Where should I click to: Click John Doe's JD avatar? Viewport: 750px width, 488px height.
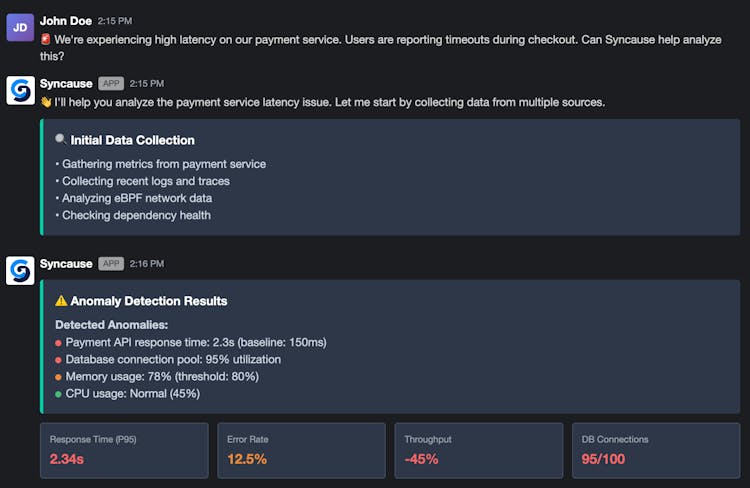point(20,27)
